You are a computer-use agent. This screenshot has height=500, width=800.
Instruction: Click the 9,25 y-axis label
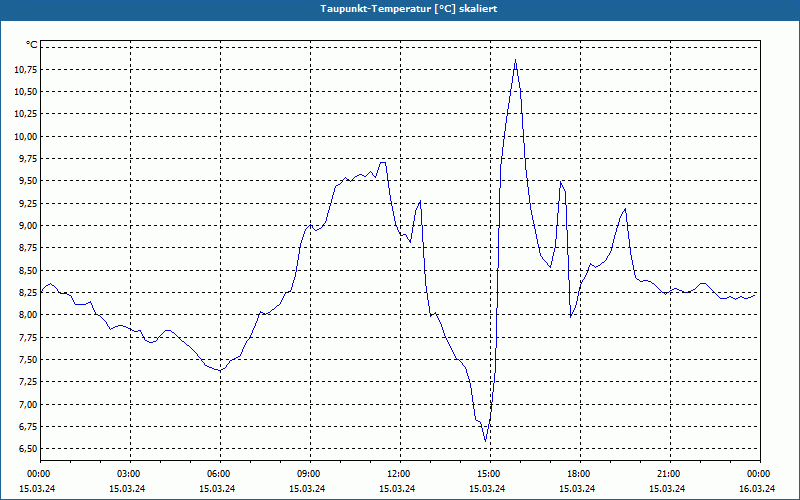point(27,204)
